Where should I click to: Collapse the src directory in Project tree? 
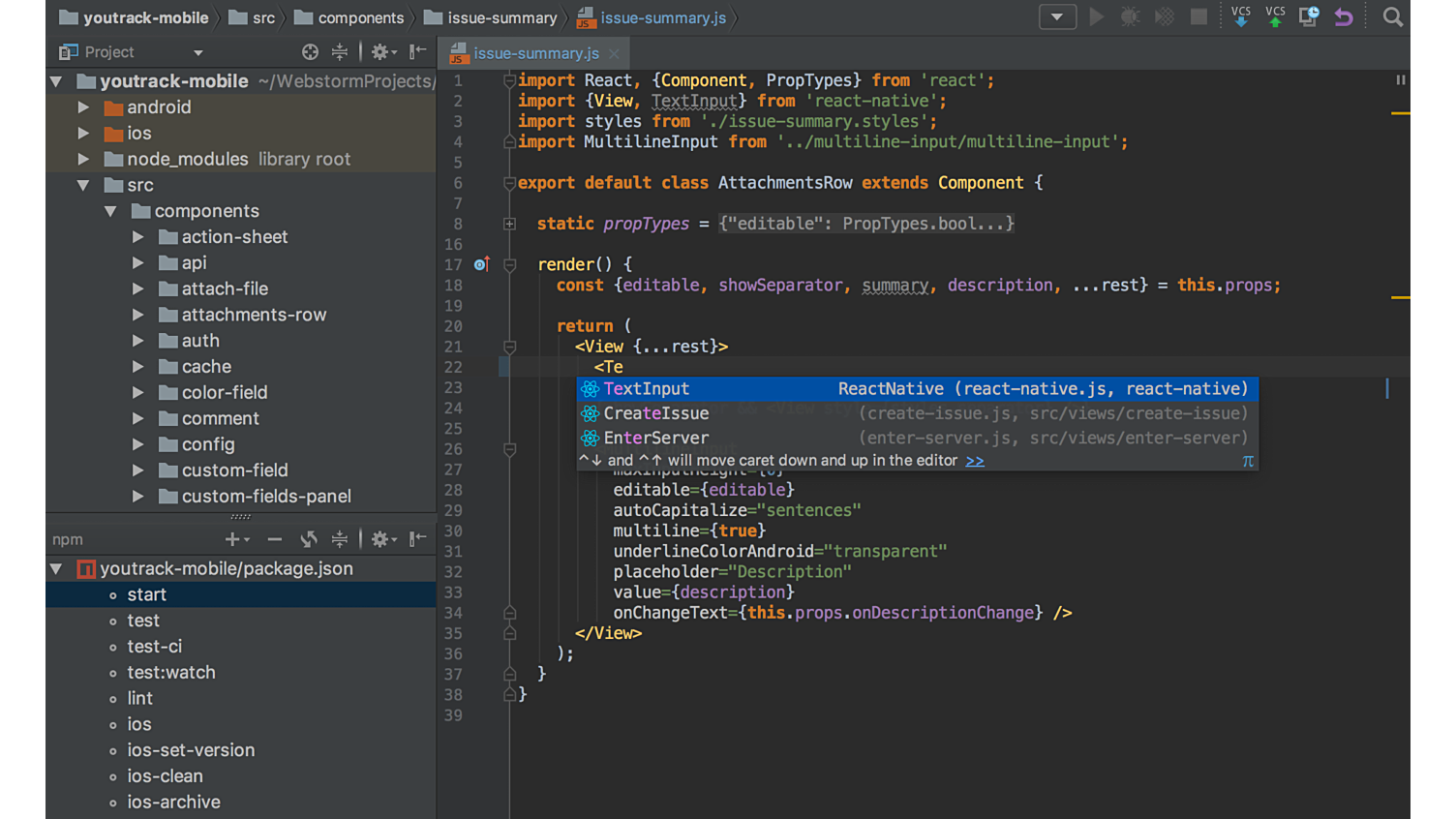pos(83,184)
